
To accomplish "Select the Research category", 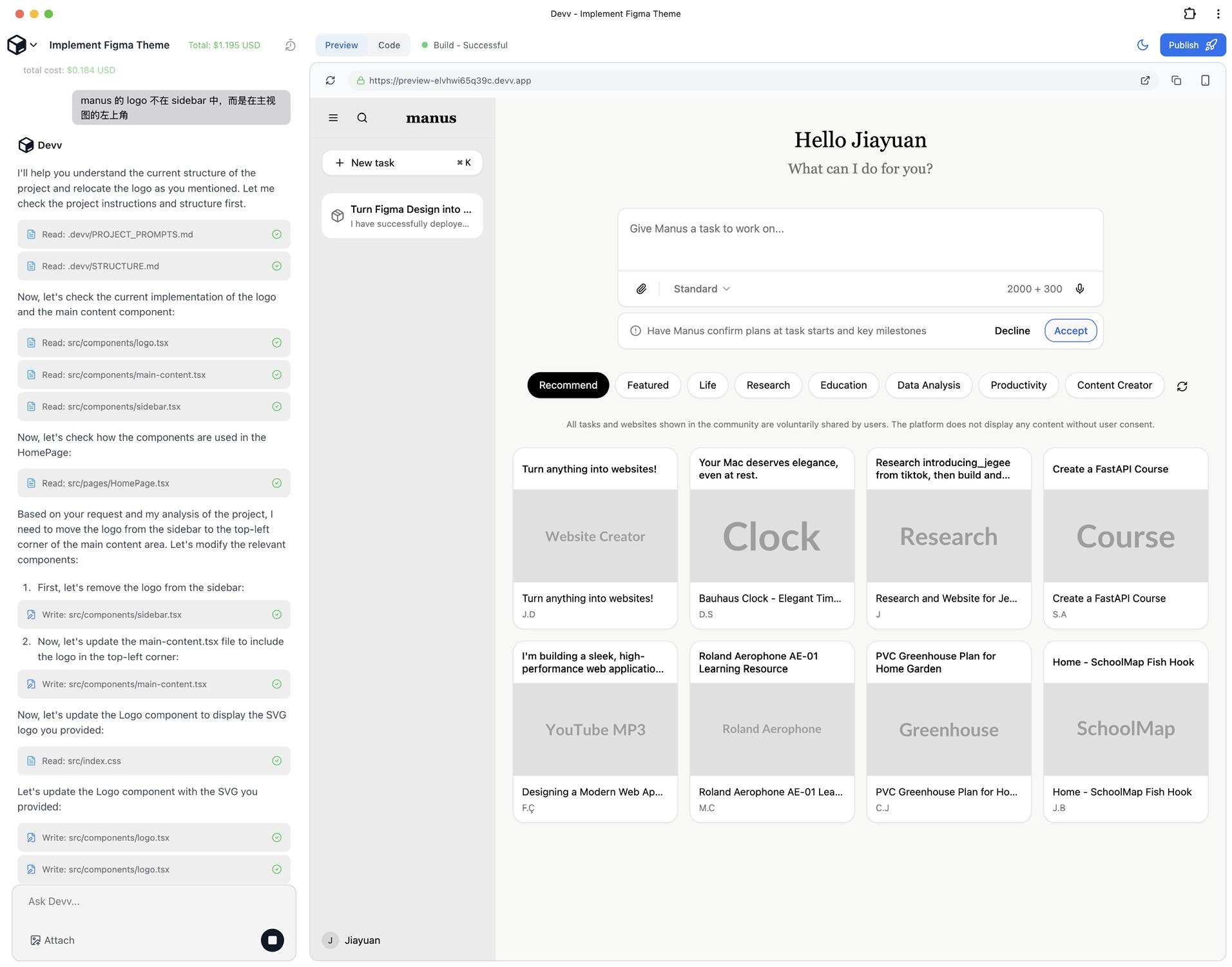I will pos(767,385).
